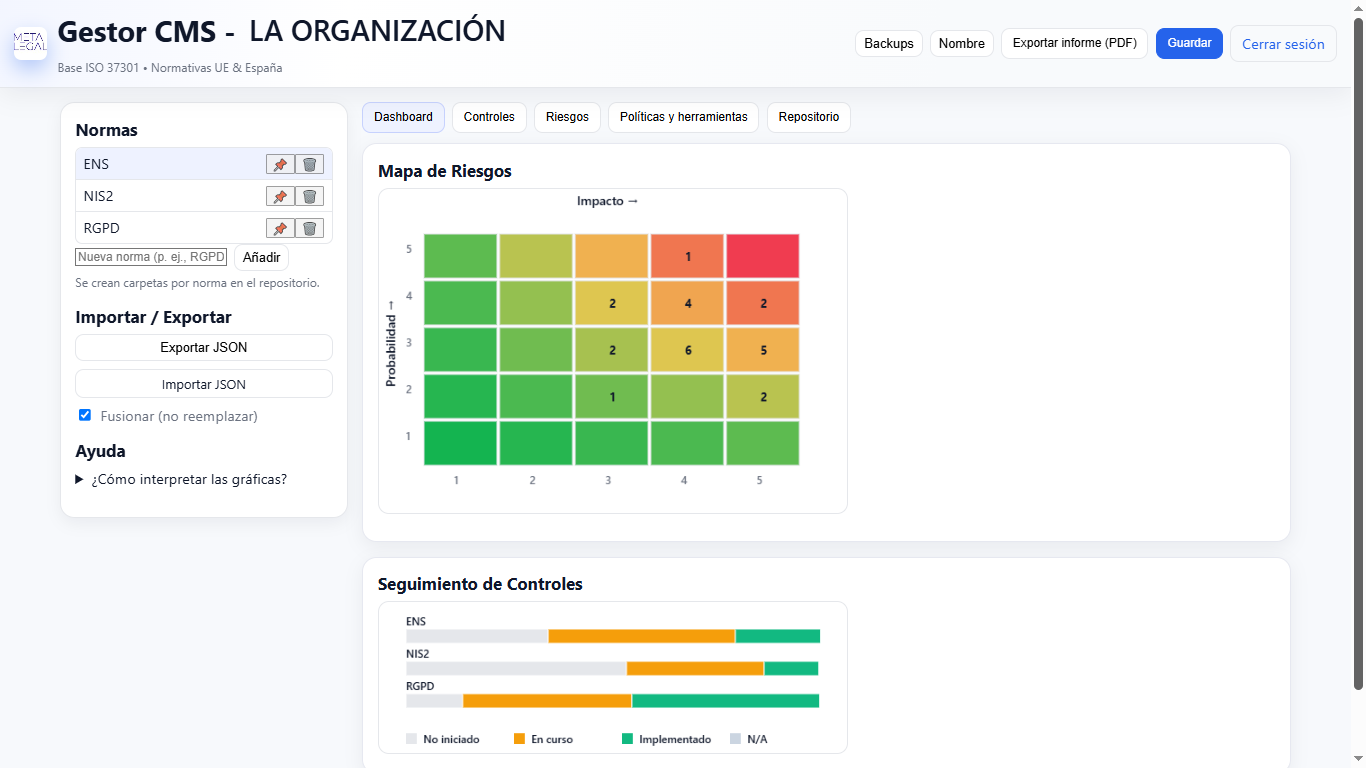Click the blue Guardar button
The image size is (1366, 768).
[1189, 43]
